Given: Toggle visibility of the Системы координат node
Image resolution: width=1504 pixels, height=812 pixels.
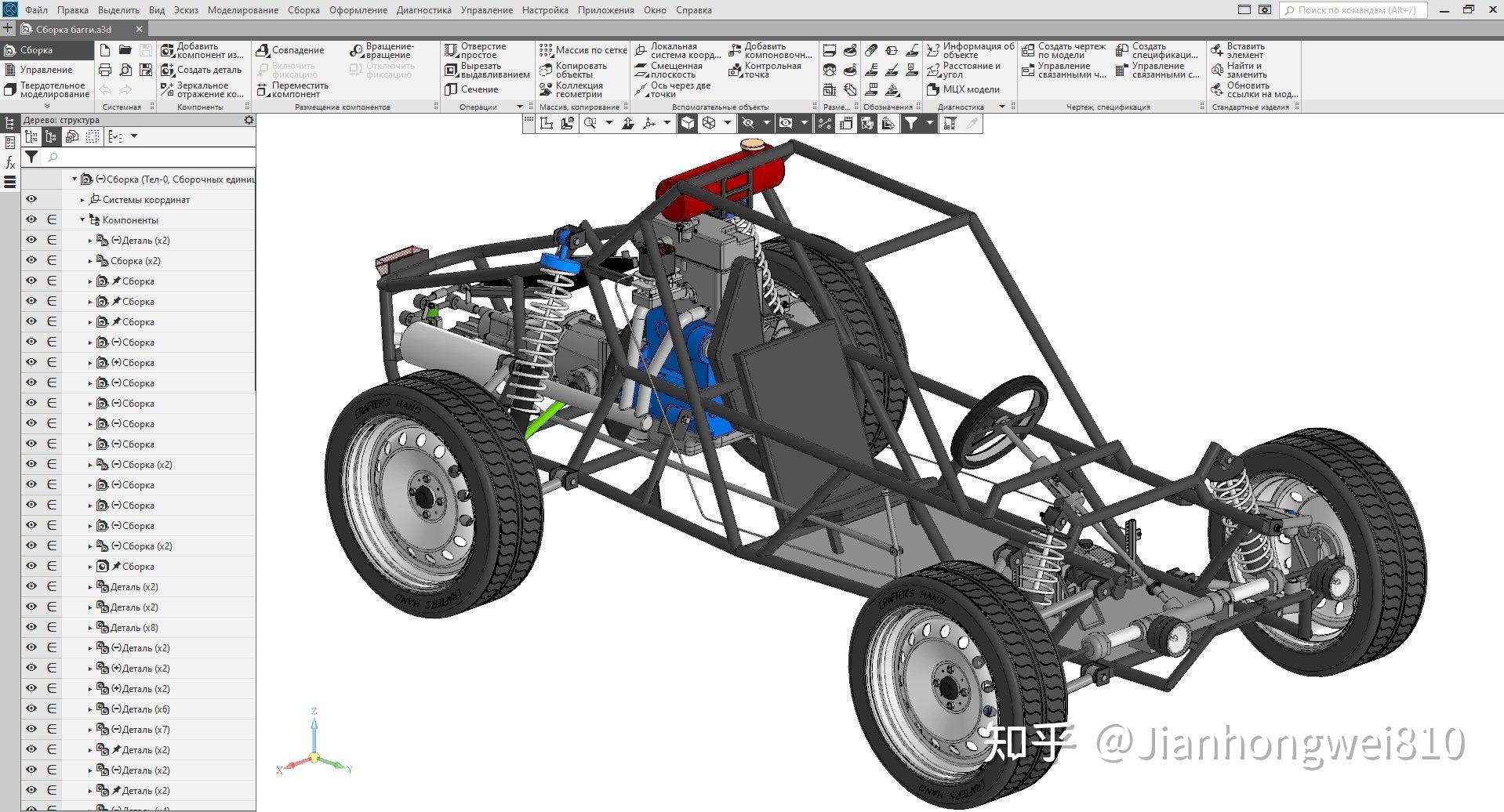Looking at the screenshot, I should click(x=31, y=199).
